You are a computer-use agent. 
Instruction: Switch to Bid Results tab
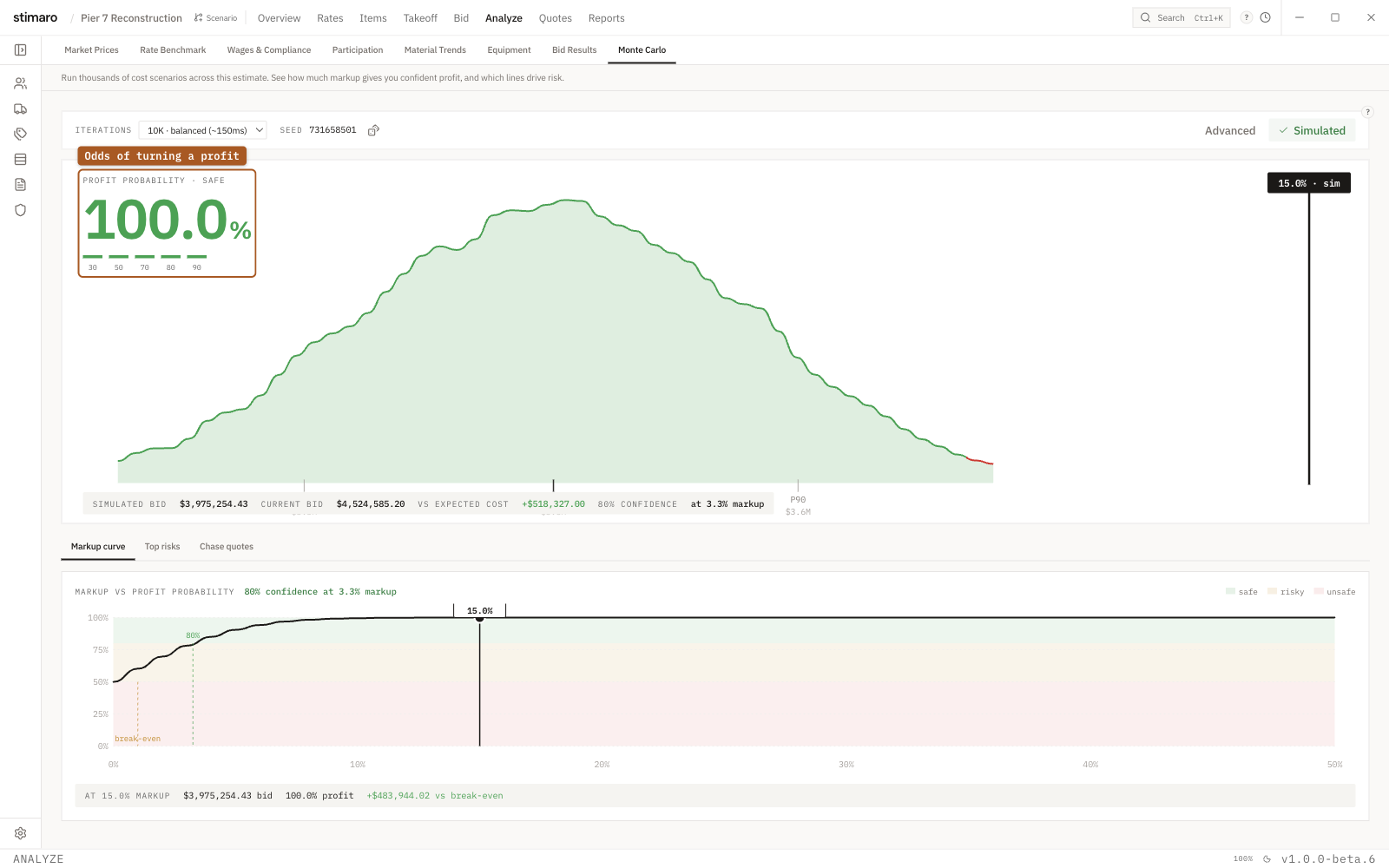[x=575, y=50]
